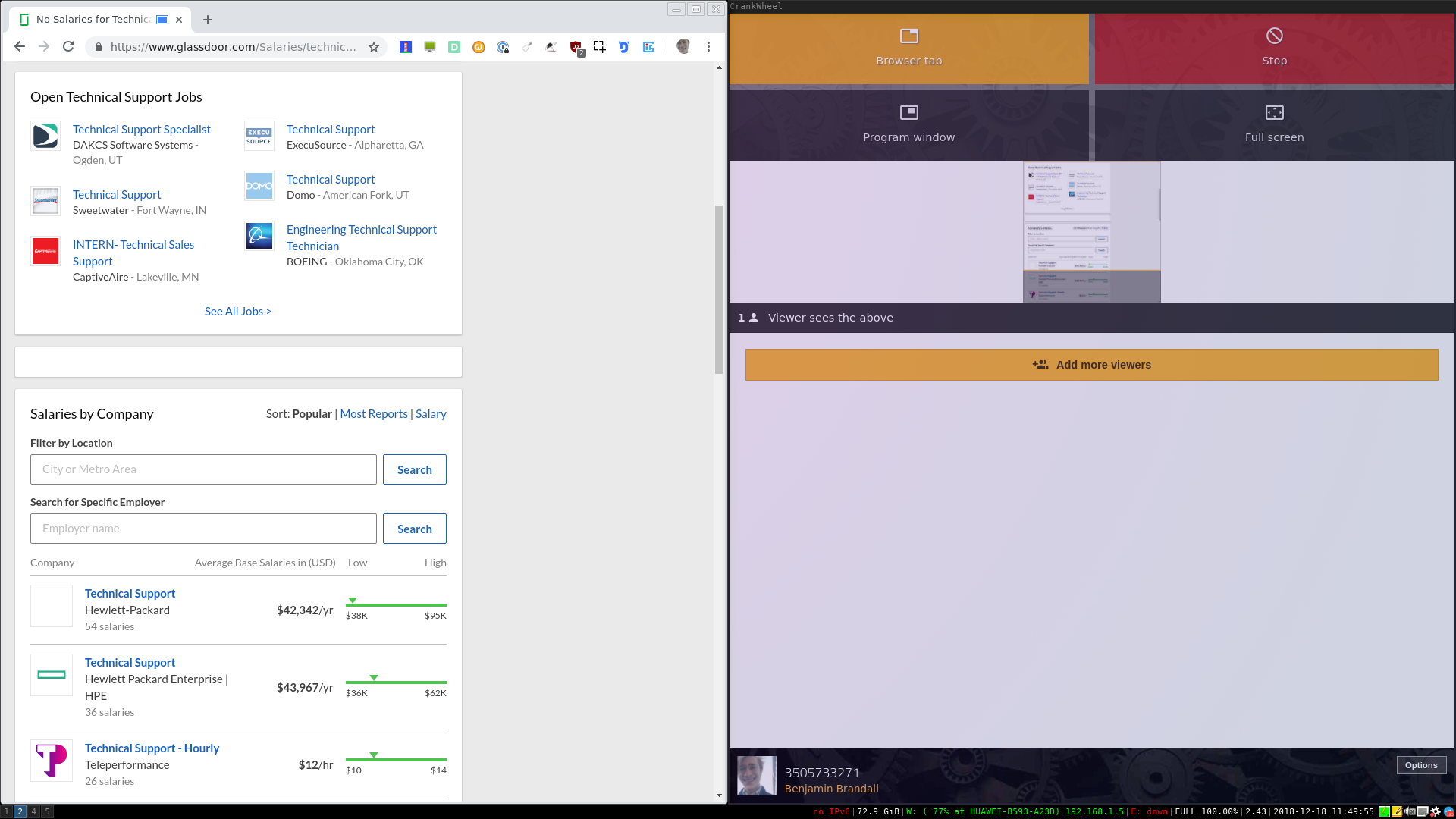Click the page vertical scrollbar thumb
The height and width of the screenshot is (819, 1456).
tap(719, 290)
